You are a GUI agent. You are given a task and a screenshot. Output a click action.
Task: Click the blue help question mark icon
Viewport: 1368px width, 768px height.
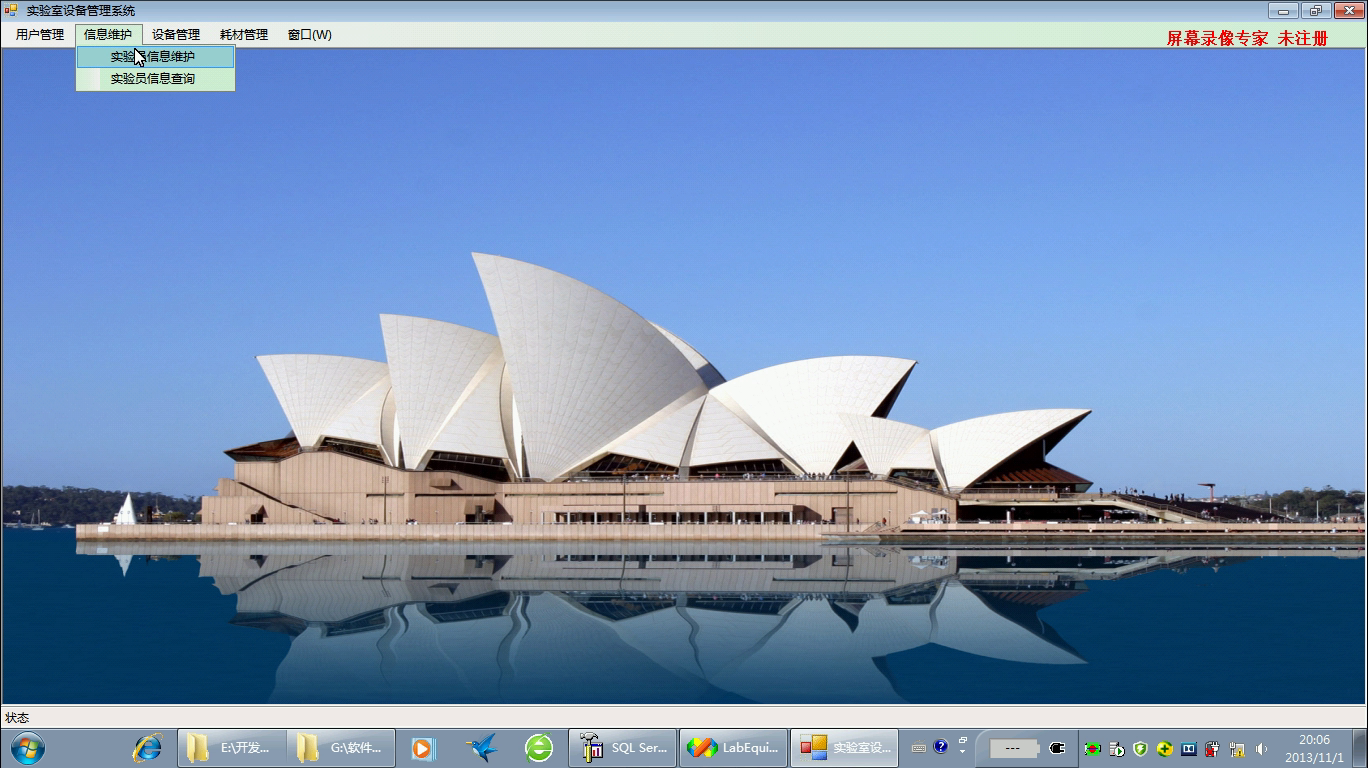click(x=941, y=746)
